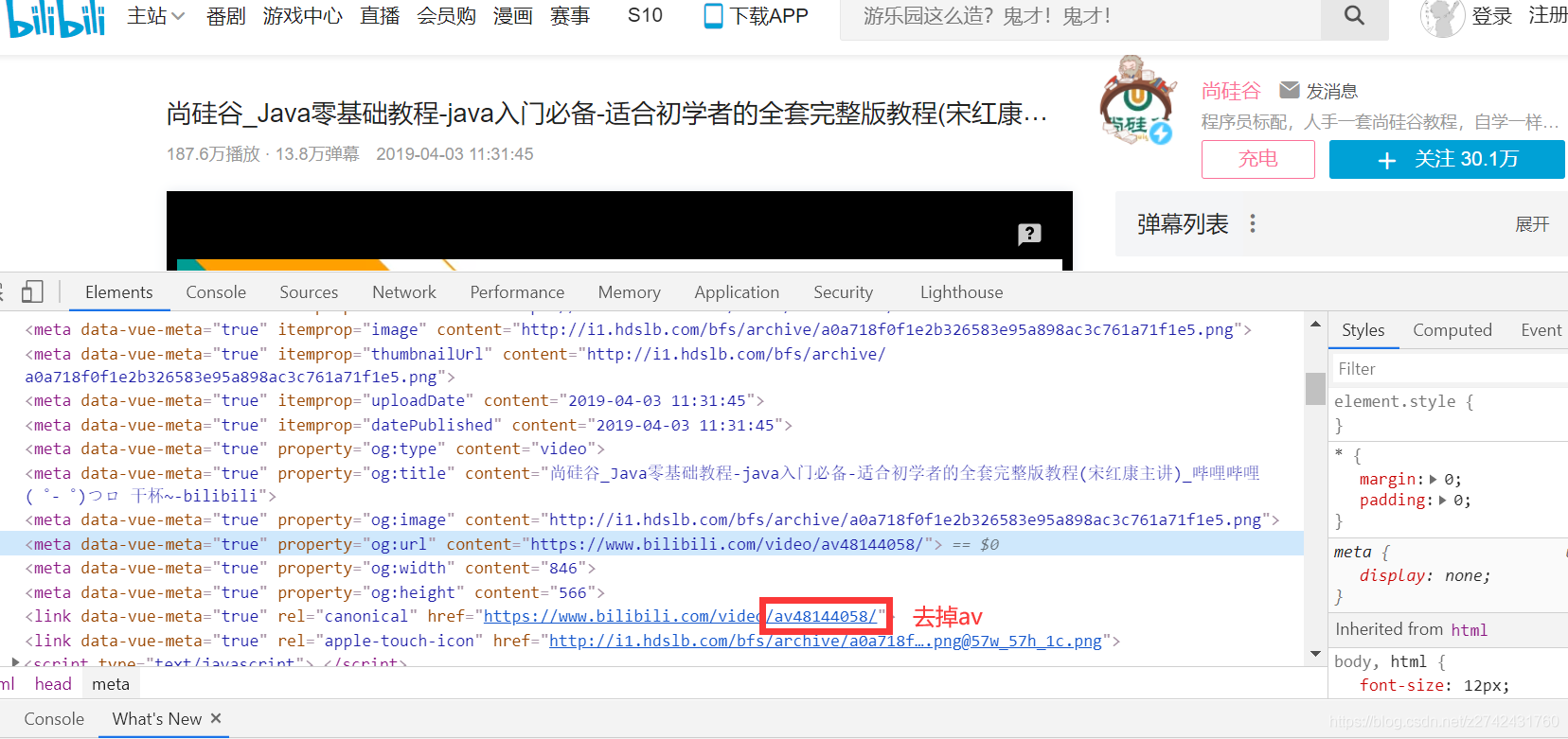Open the 弹幕列表 three-dot options menu

1253,224
